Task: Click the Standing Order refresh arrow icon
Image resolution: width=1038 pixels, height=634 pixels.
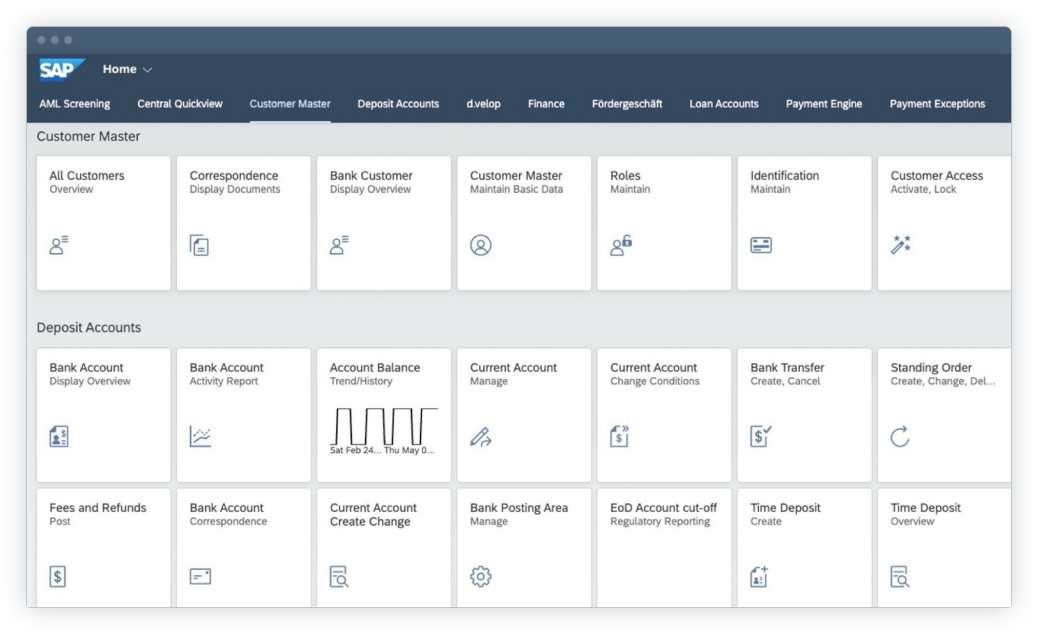Action: 900,437
